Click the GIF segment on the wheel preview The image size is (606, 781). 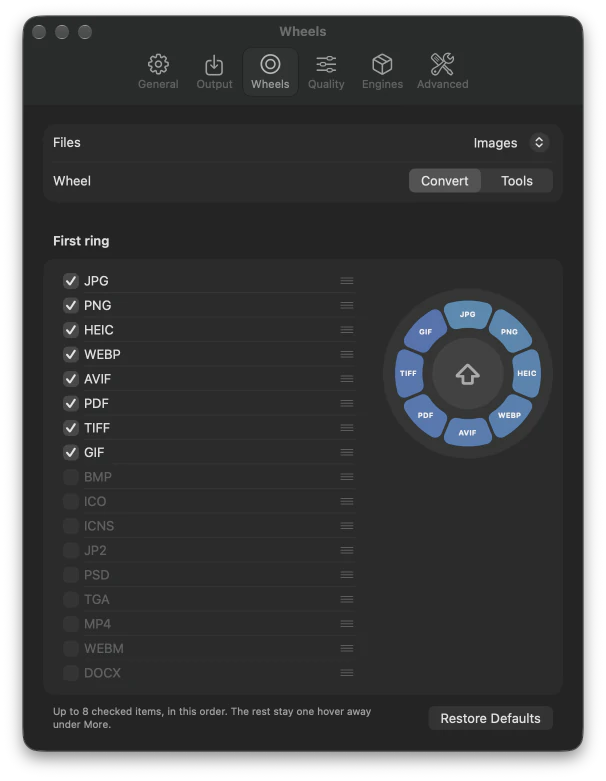click(x=425, y=331)
